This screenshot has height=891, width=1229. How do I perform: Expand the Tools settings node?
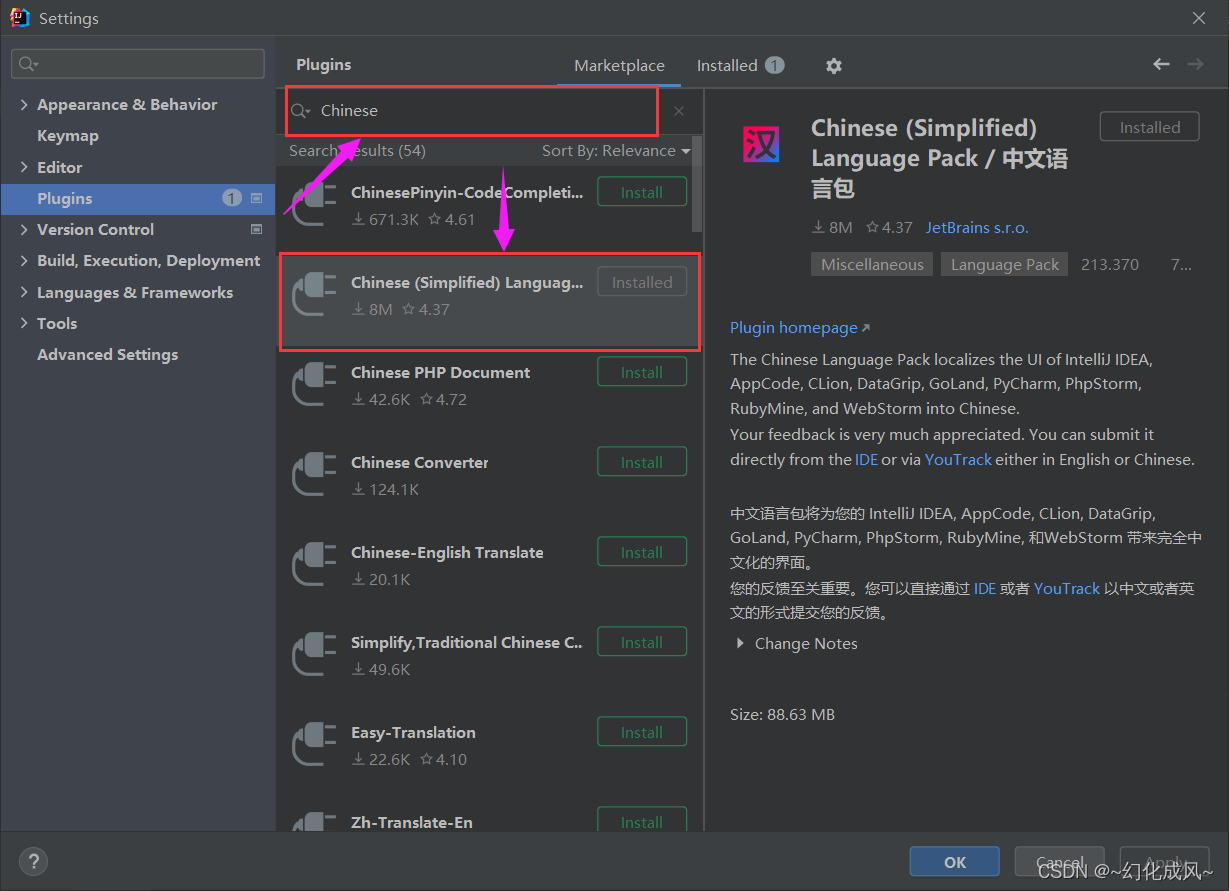tap(24, 324)
